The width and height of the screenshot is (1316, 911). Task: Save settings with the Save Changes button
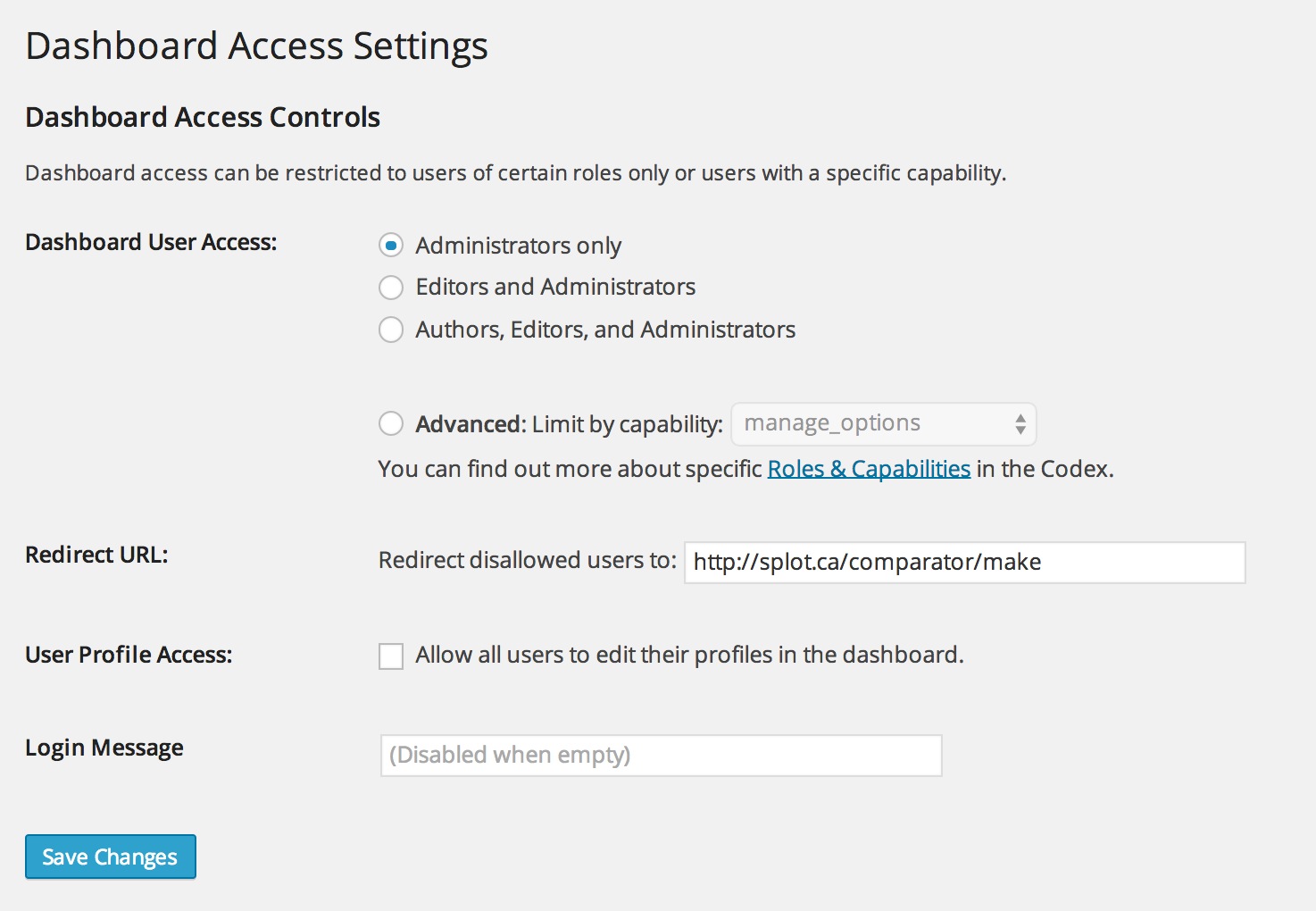tap(110, 857)
